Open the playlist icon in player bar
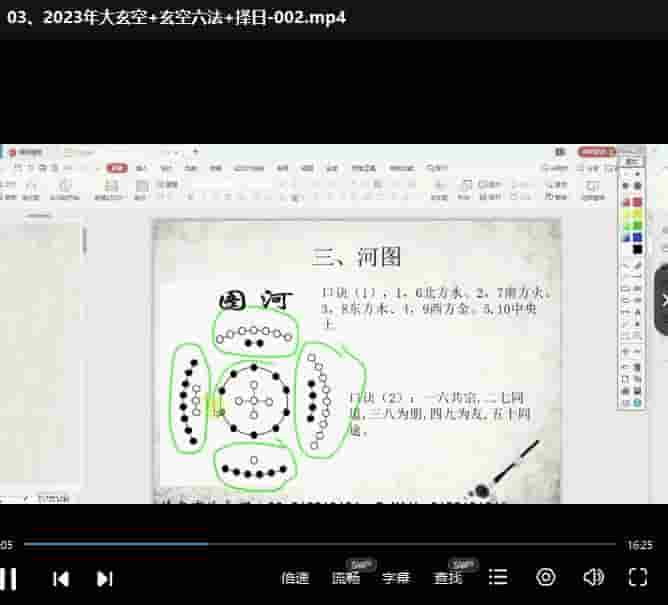Viewport: 668px width, 605px height. (498, 578)
